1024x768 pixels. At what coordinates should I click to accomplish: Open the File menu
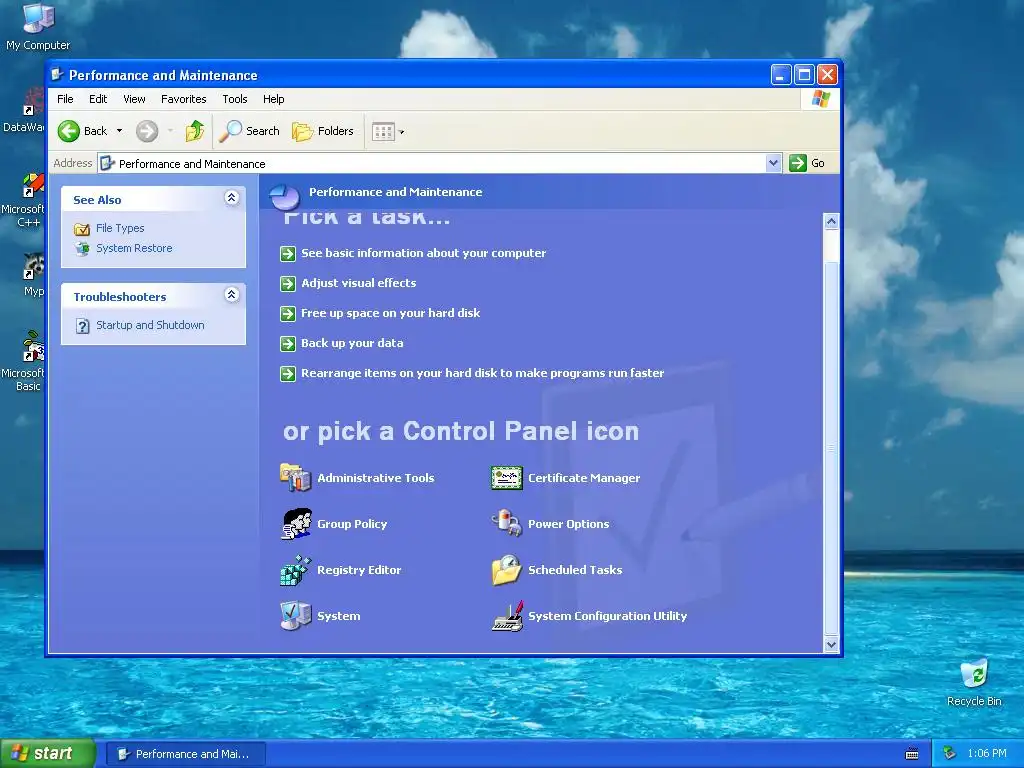(65, 99)
